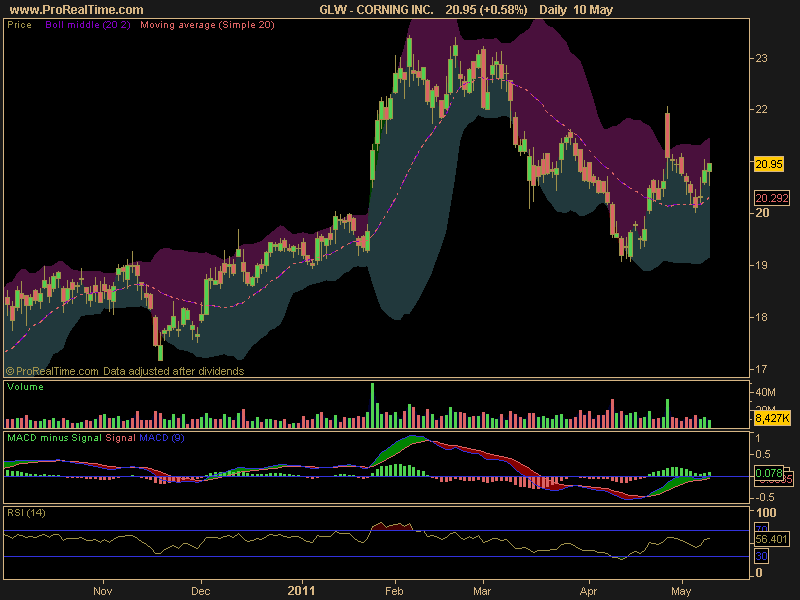Click the 18 price axis label

761,317
